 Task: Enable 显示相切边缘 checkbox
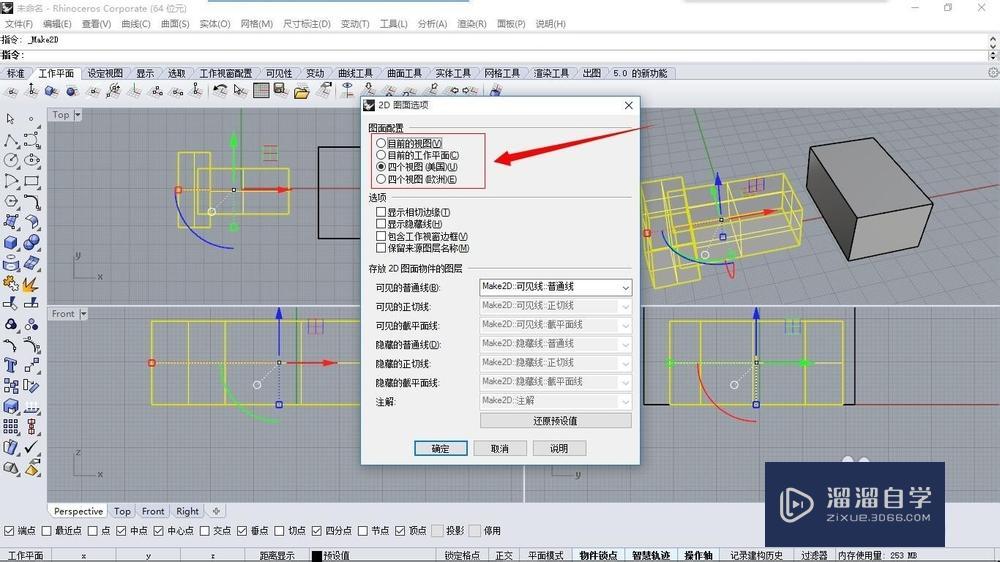coord(381,212)
